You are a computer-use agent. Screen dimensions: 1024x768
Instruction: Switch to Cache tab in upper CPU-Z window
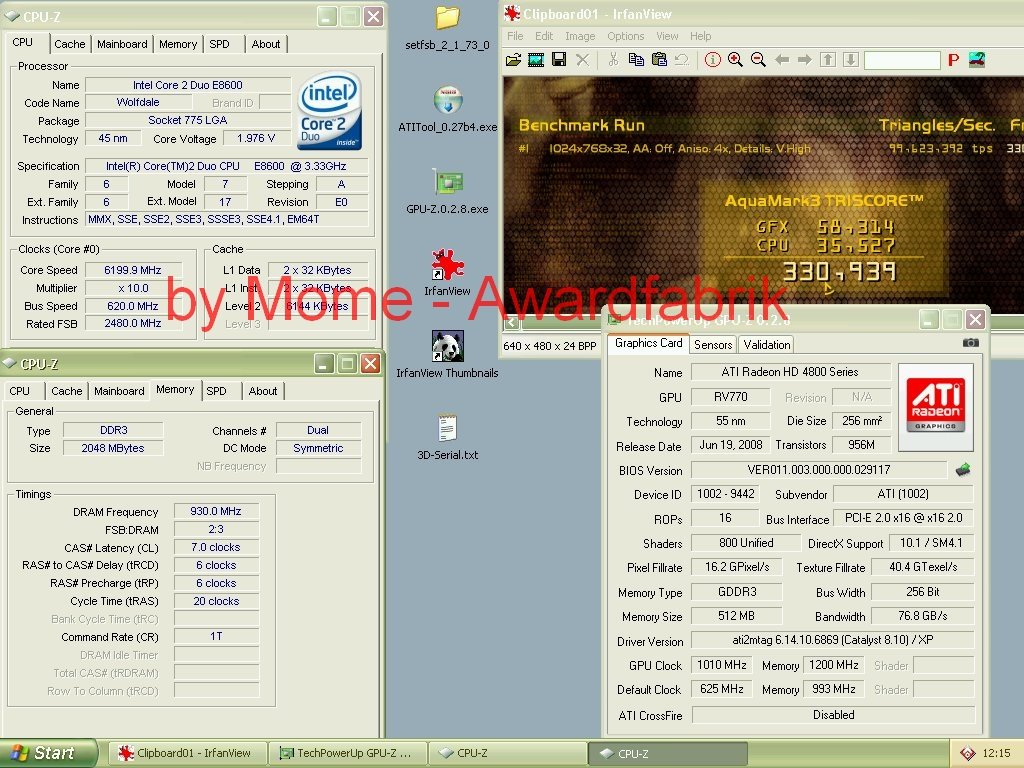(70, 44)
